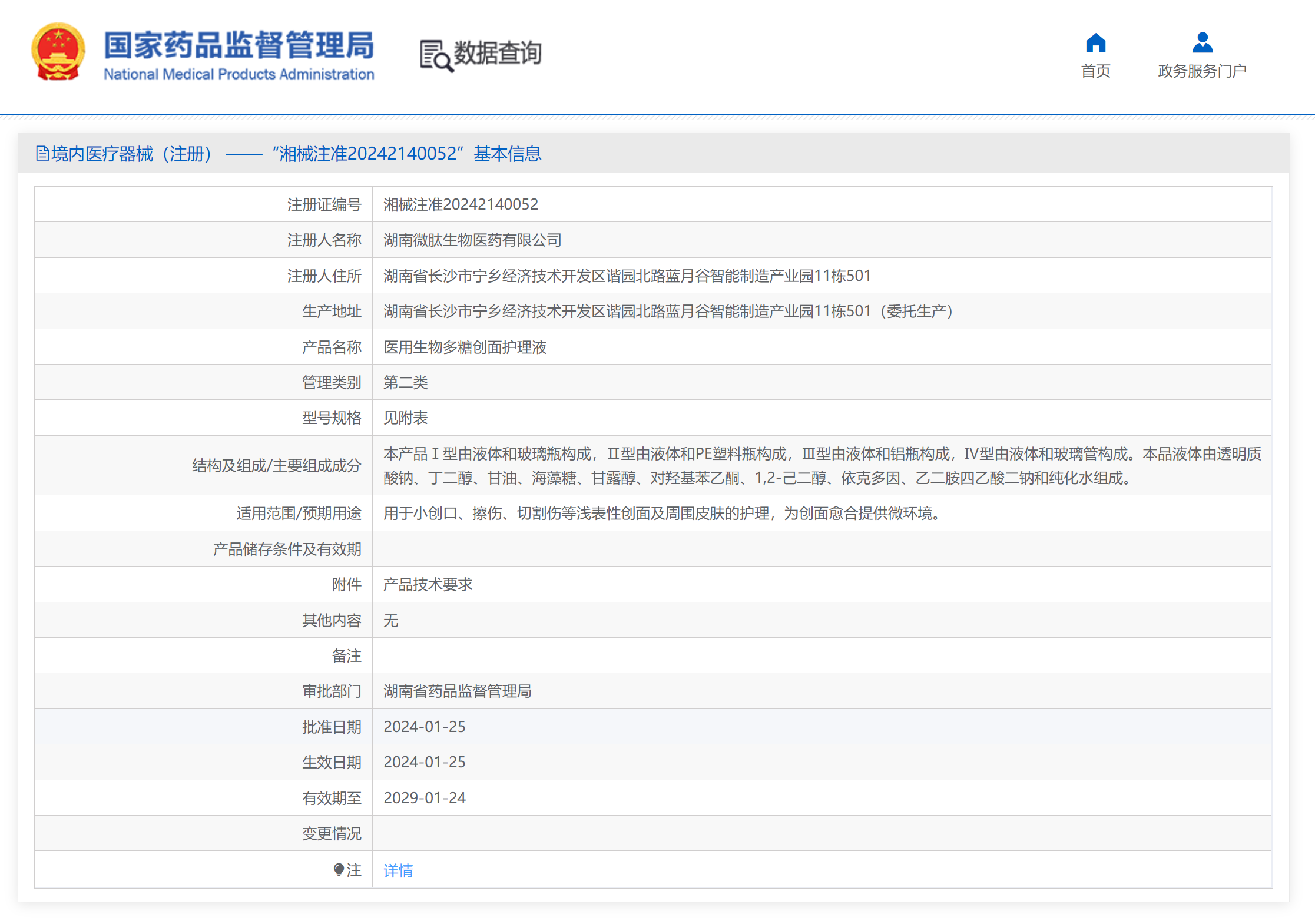This screenshot has width=1315, height=924.
Task: Click the document icon before 境内医疗器械
Action: pyautogui.click(x=42, y=154)
